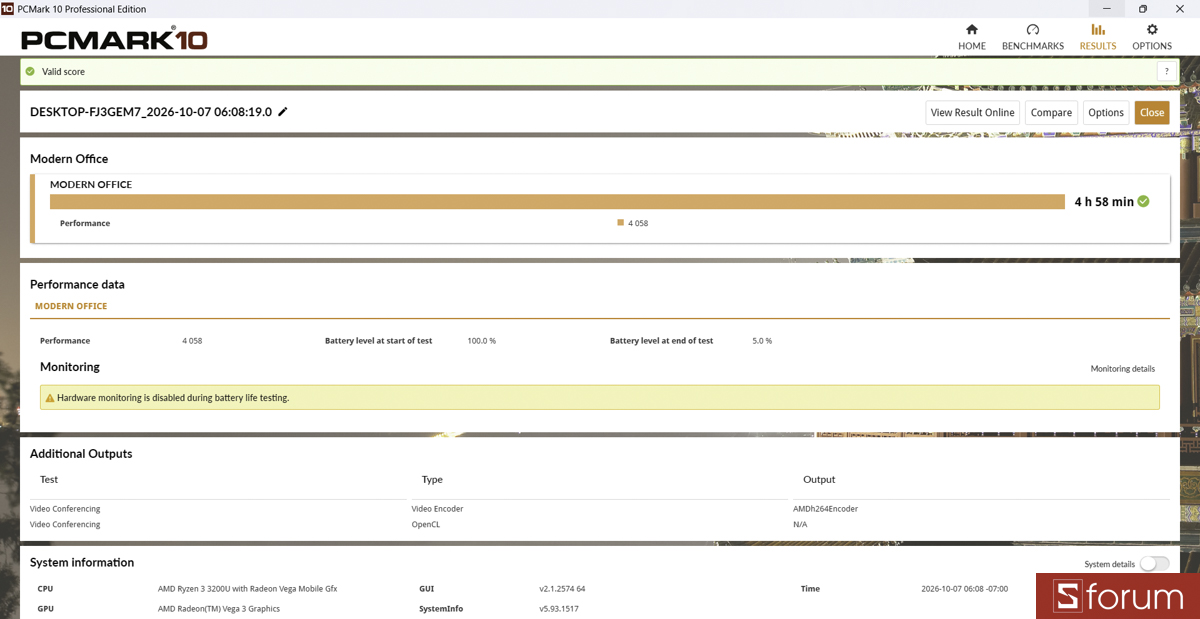Screen dimensions: 1200x619
Task: Close the result with Close button
Action: 1152,113
